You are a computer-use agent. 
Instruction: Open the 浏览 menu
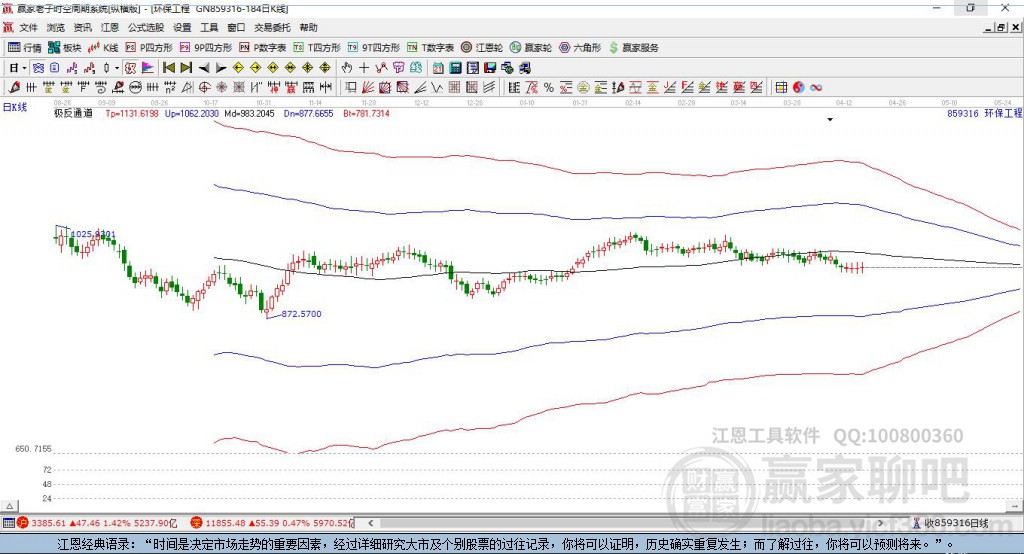56,27
